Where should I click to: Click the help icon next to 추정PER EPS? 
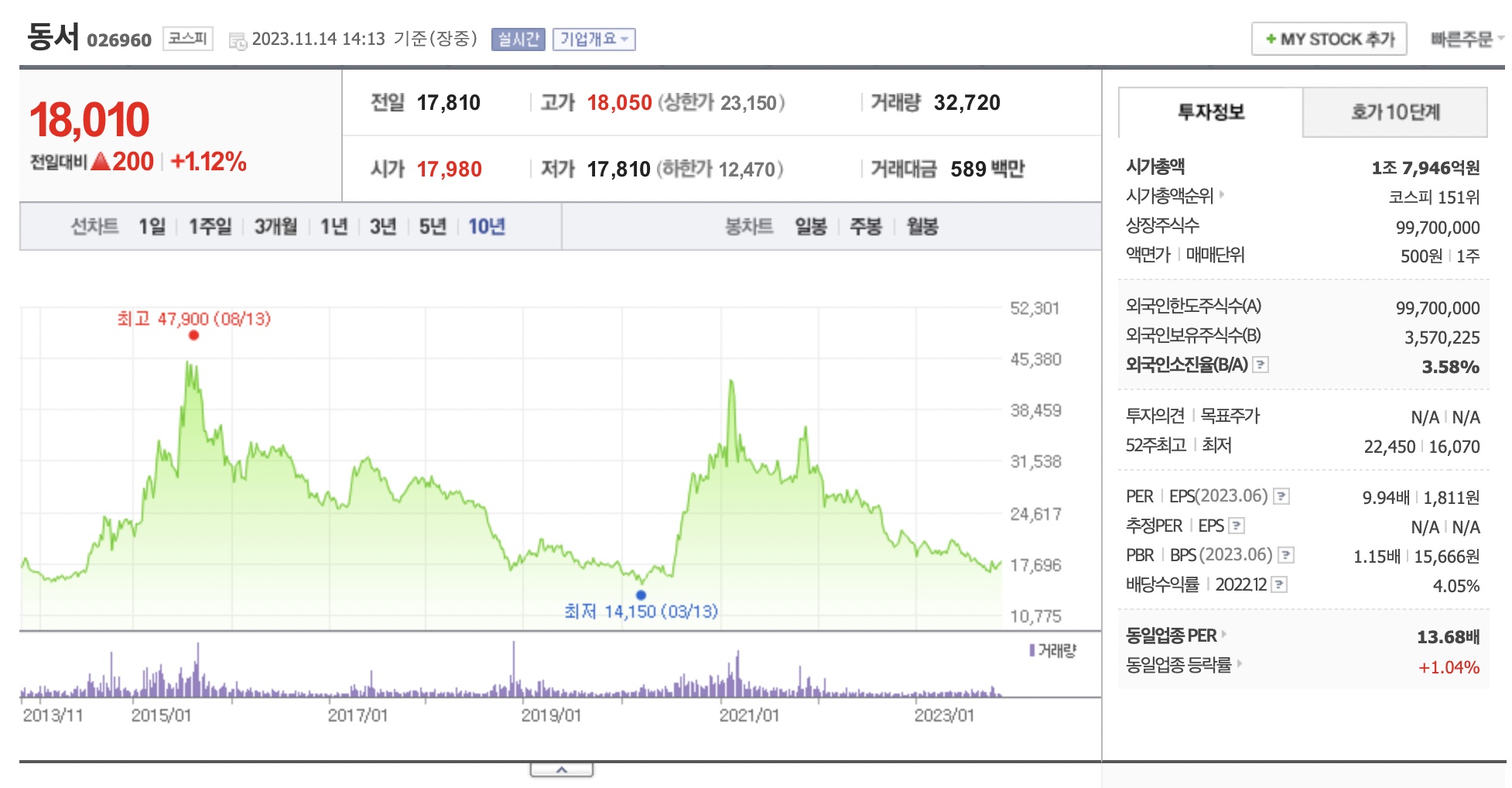pyautogui.click(x=1237, y=526)
